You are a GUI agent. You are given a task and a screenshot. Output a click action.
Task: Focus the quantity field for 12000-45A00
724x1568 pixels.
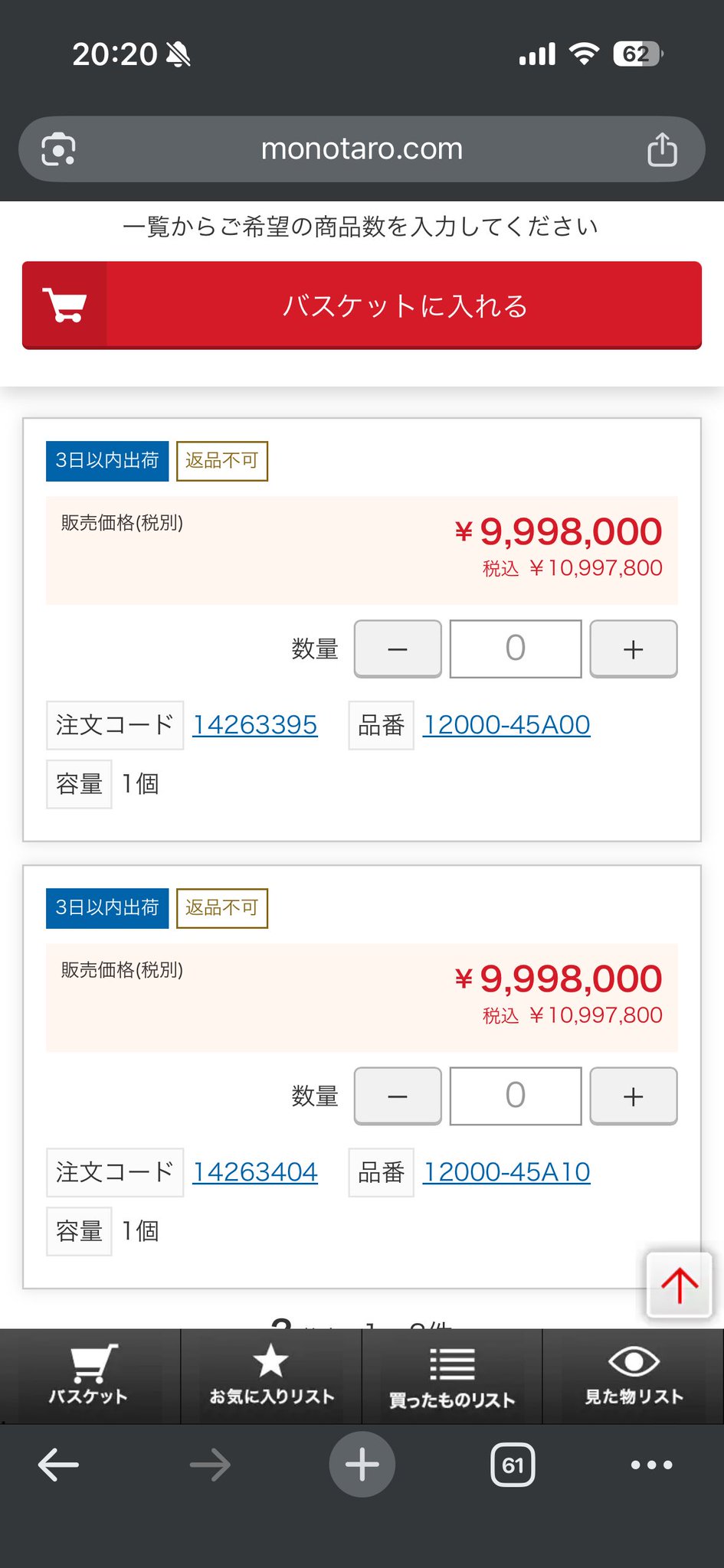point(515,649)
